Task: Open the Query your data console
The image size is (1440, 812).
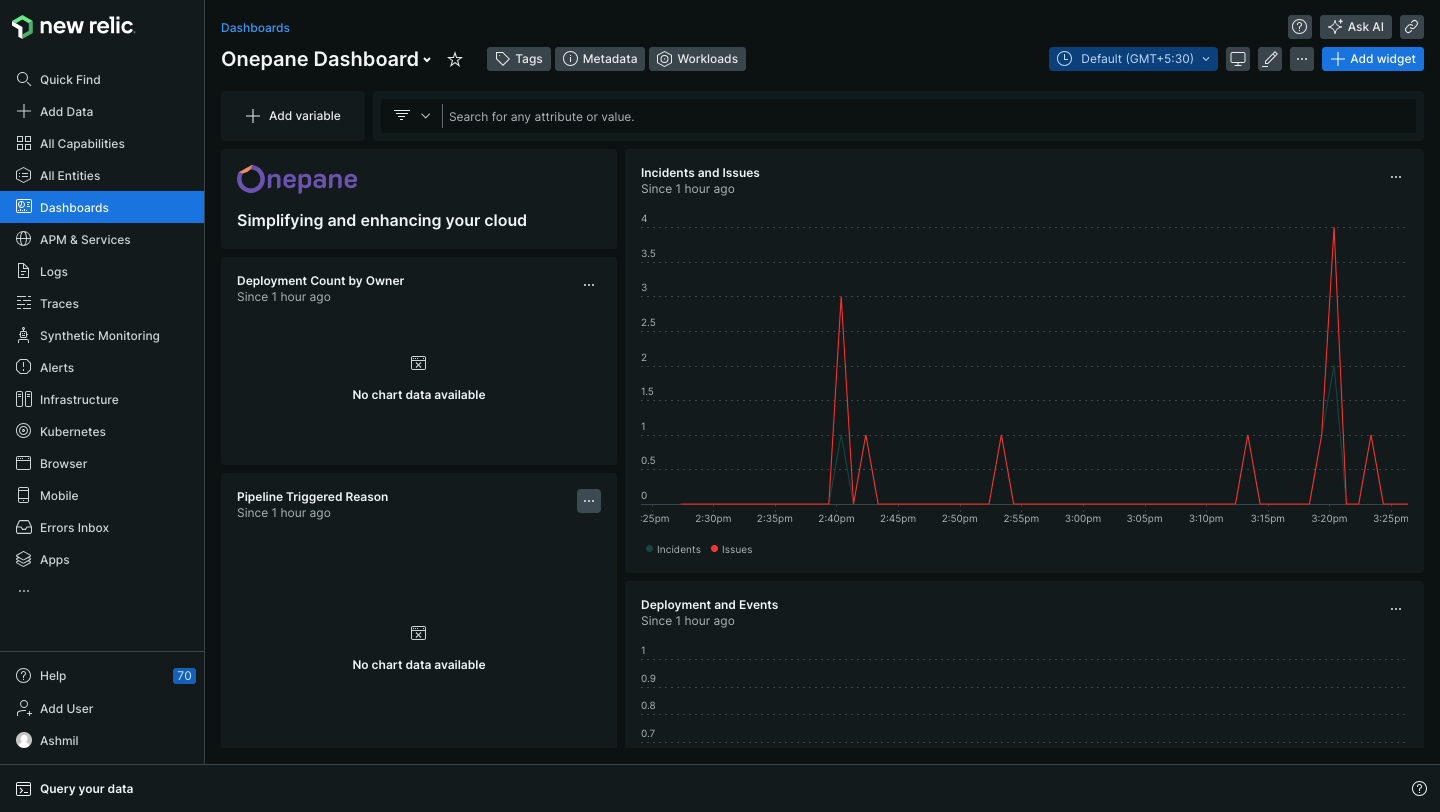Action: click(75, 789)
